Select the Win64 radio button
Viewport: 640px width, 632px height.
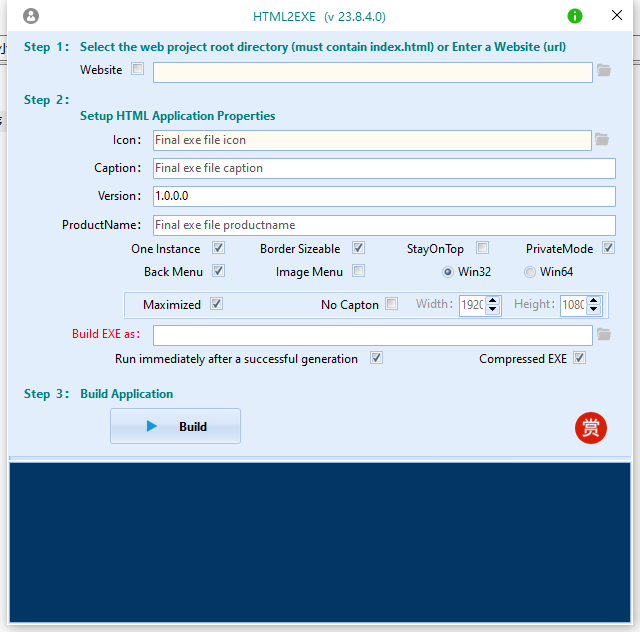pos(529,272)
